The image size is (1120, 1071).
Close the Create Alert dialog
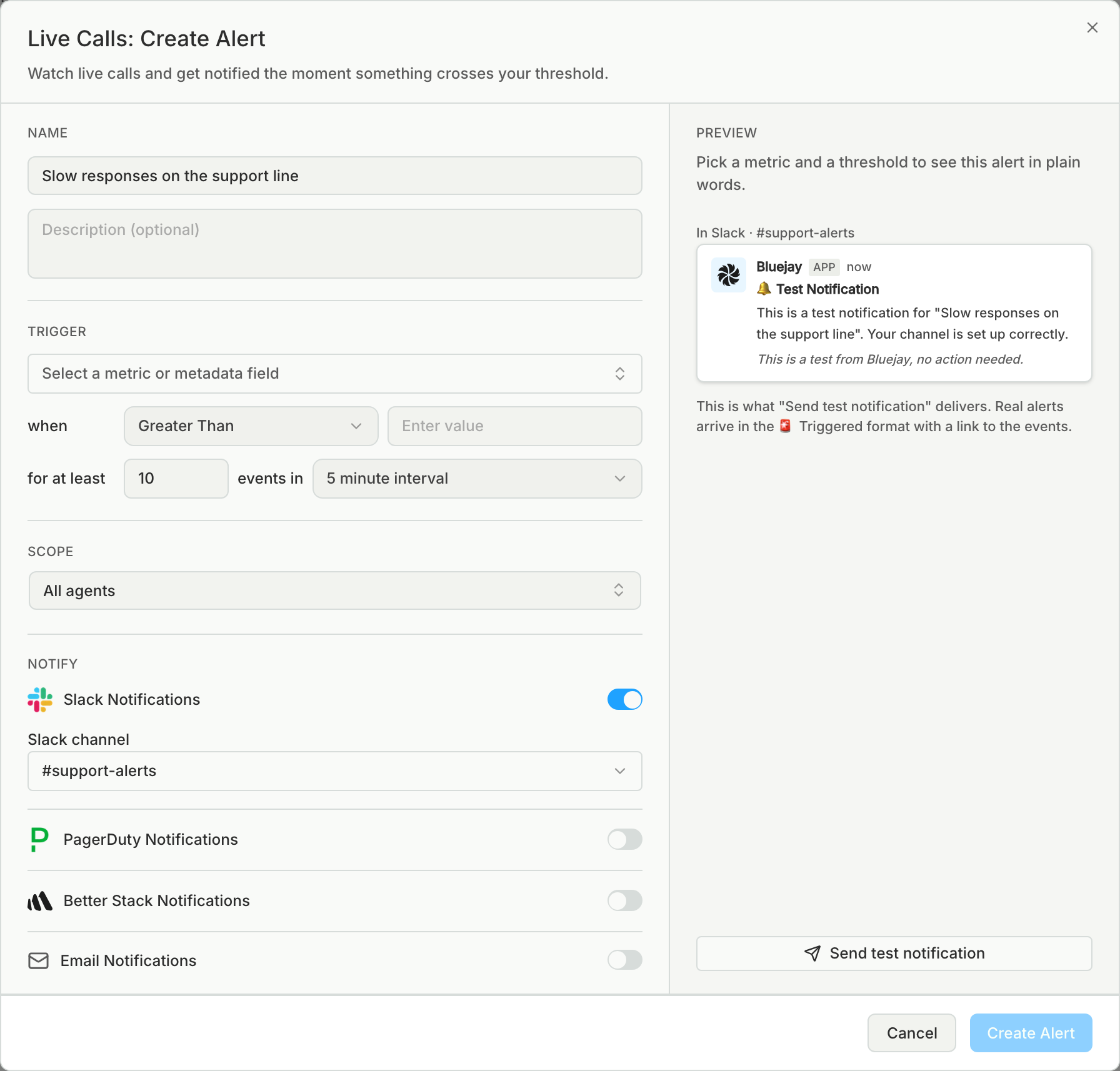[x=1092, y=27]
